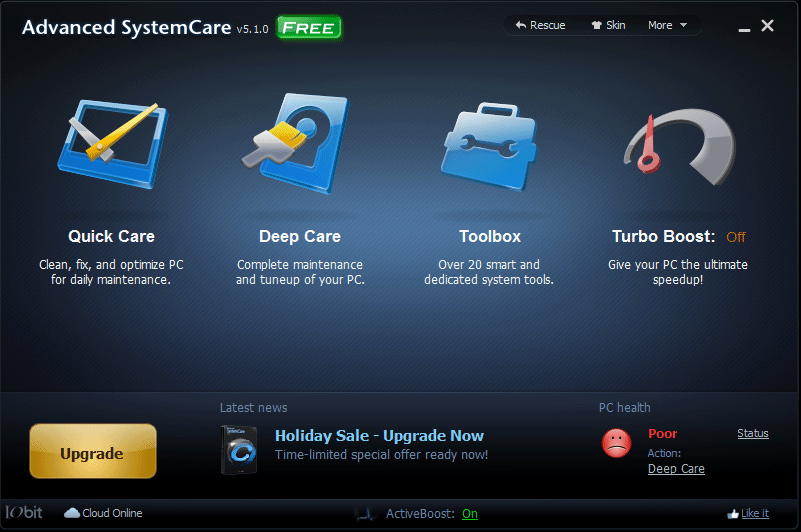Click the green FREE badge
801x532 pixels.
point(309,28)
